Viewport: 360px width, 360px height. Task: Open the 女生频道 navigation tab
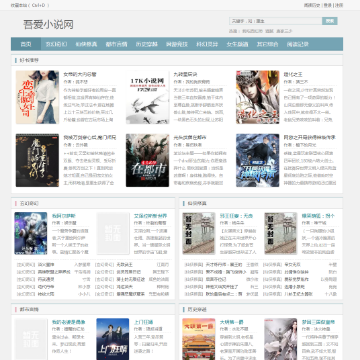pyautogui.click(x=237, y=44)
